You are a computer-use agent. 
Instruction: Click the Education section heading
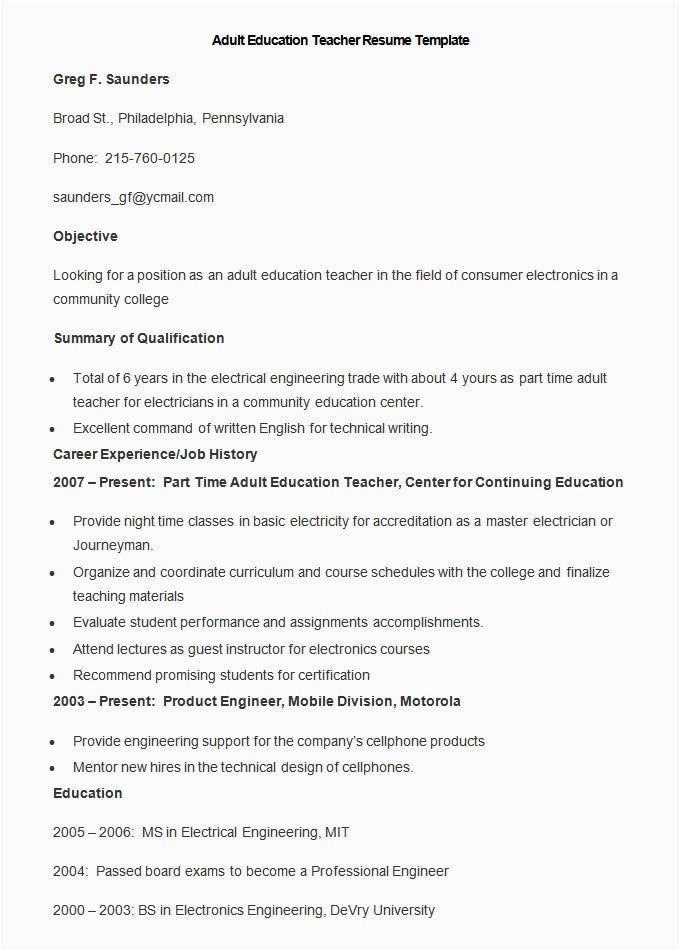(x=88, y=793)
